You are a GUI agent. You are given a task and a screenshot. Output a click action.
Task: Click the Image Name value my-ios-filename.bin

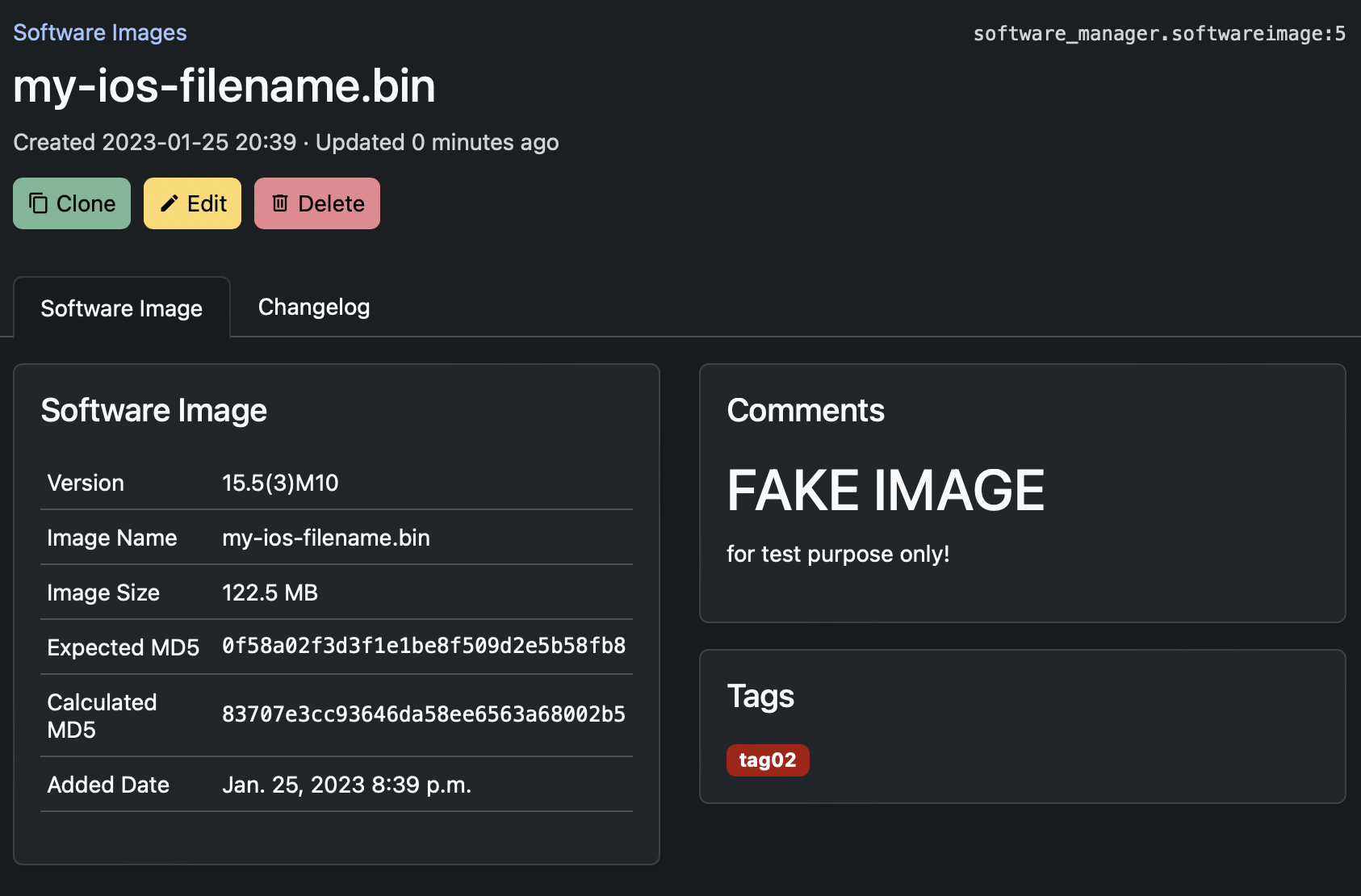click(326, 538)
